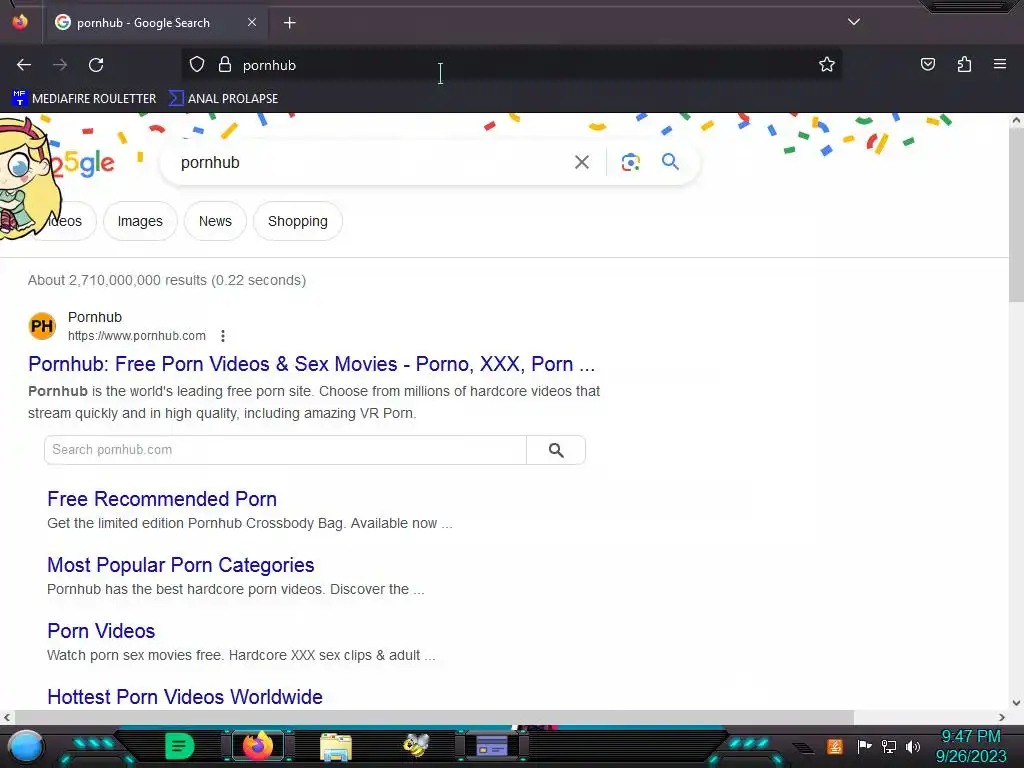Click the horizontal scrollbar left arrow
1024x768 pixels.
pos(7,717)
